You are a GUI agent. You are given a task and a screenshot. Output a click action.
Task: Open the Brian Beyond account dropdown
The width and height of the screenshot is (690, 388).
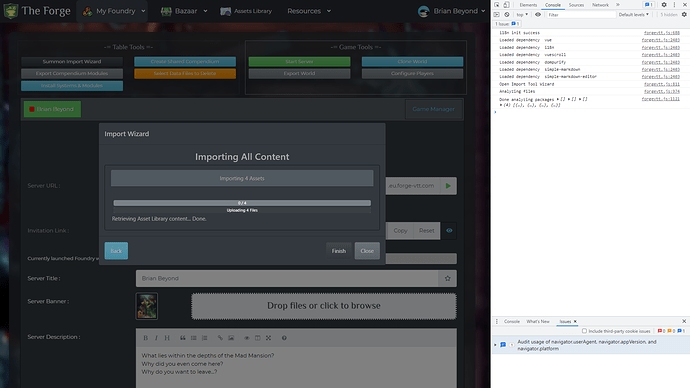[451, 11]
